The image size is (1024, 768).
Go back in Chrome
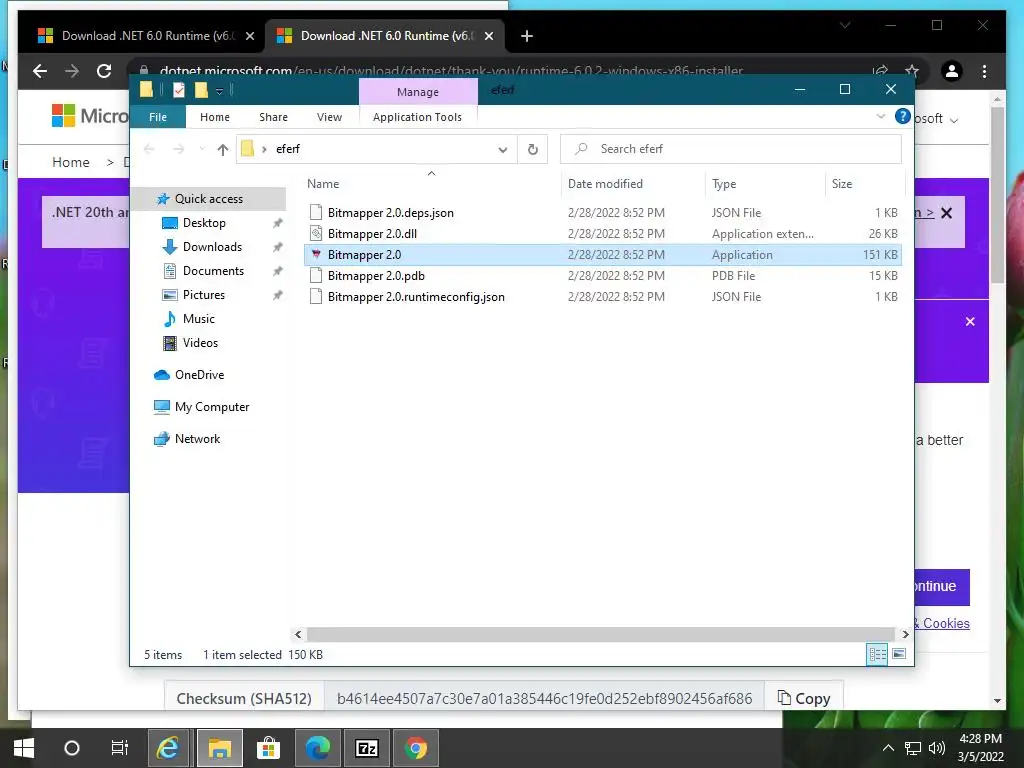pyautogui.click(x=40, y=71)
